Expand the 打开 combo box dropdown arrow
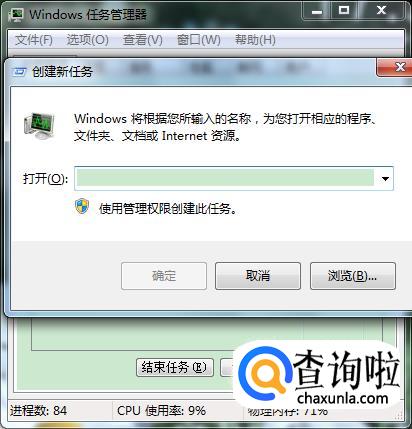The width and height of the screenshot is (412, 429). (x=385, y=179)
